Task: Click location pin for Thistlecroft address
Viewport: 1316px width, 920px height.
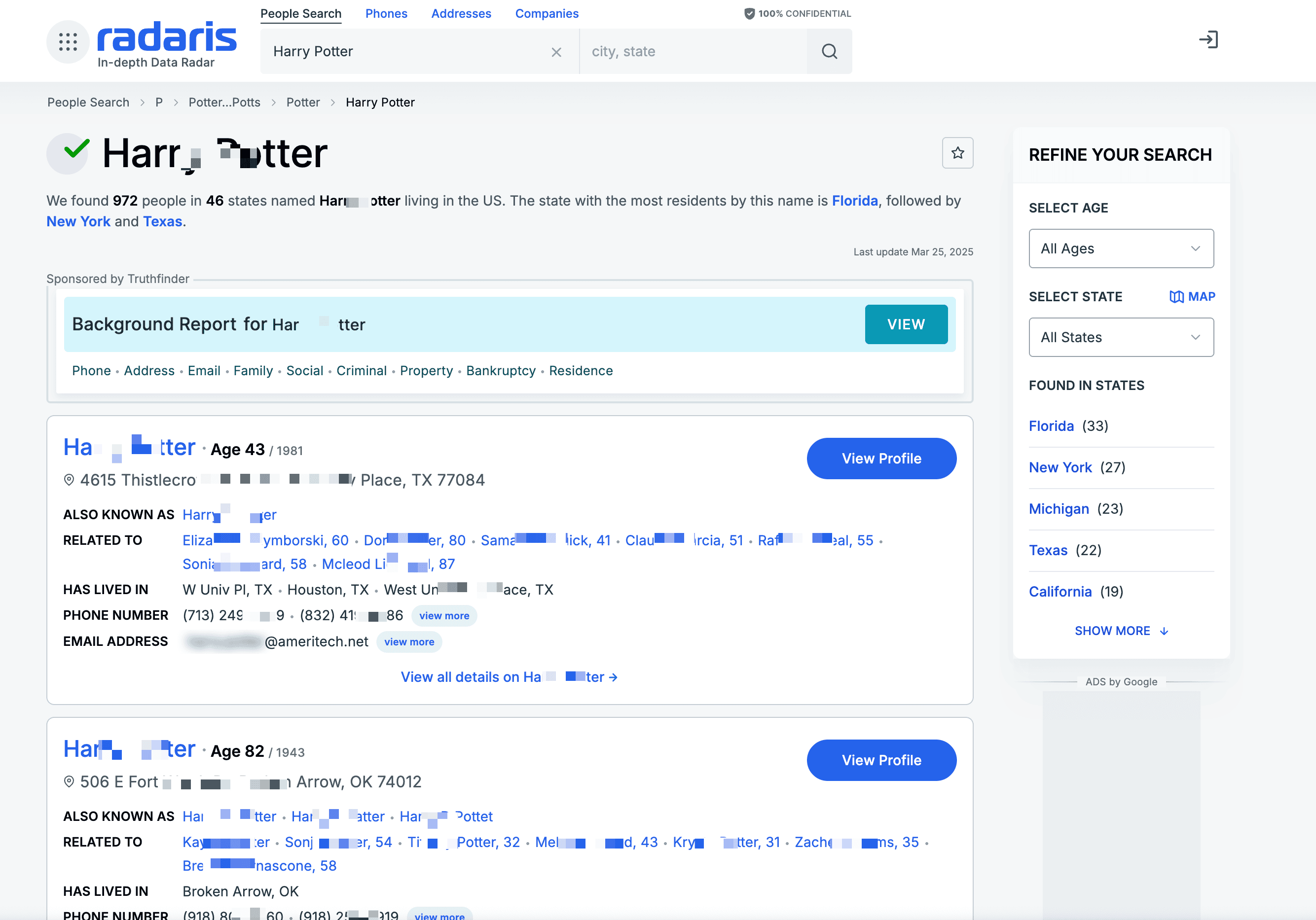Action: pyautogui.click(x=69, y=480)
